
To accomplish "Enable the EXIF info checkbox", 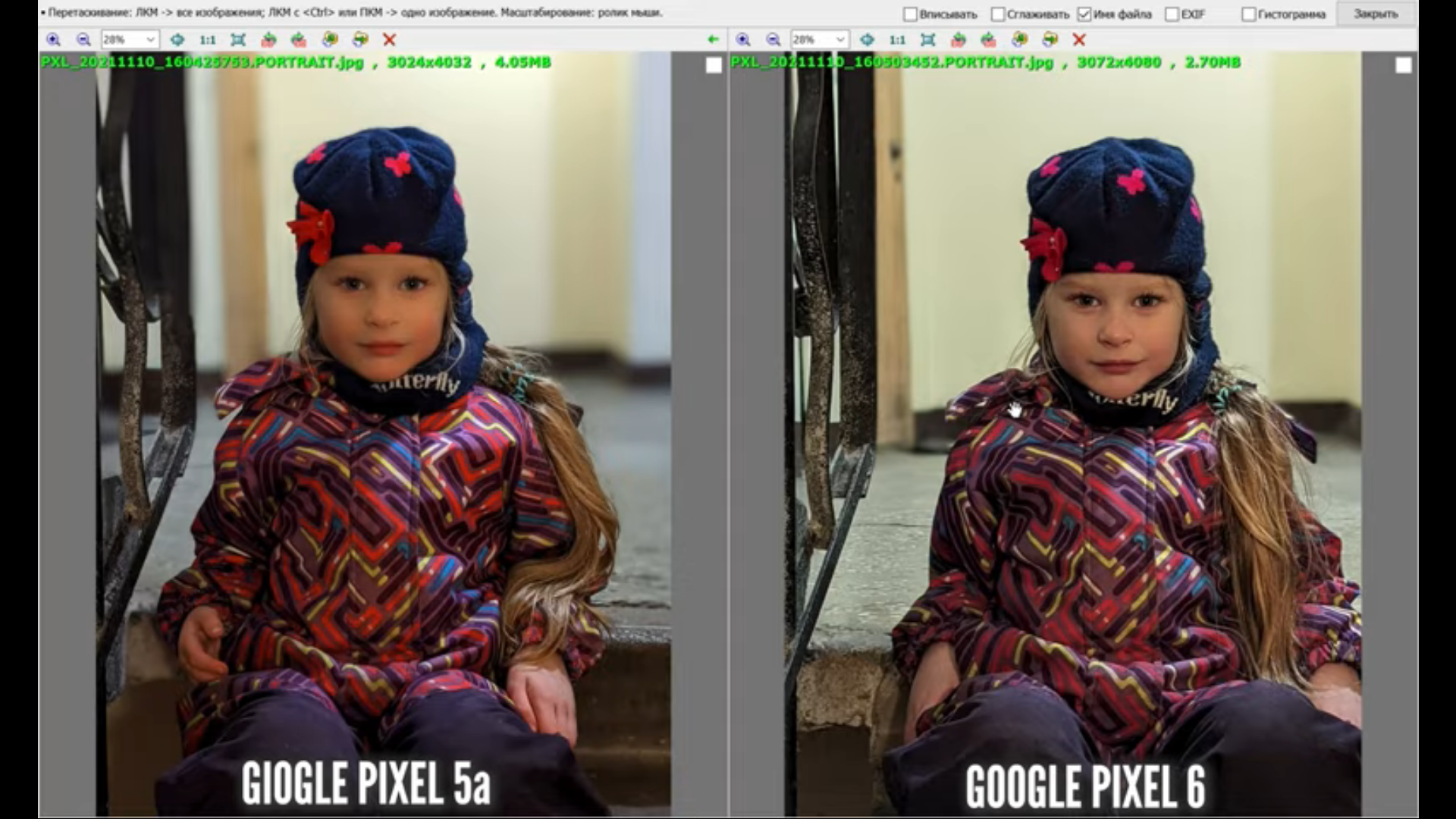I will (x=1172, y=14).
